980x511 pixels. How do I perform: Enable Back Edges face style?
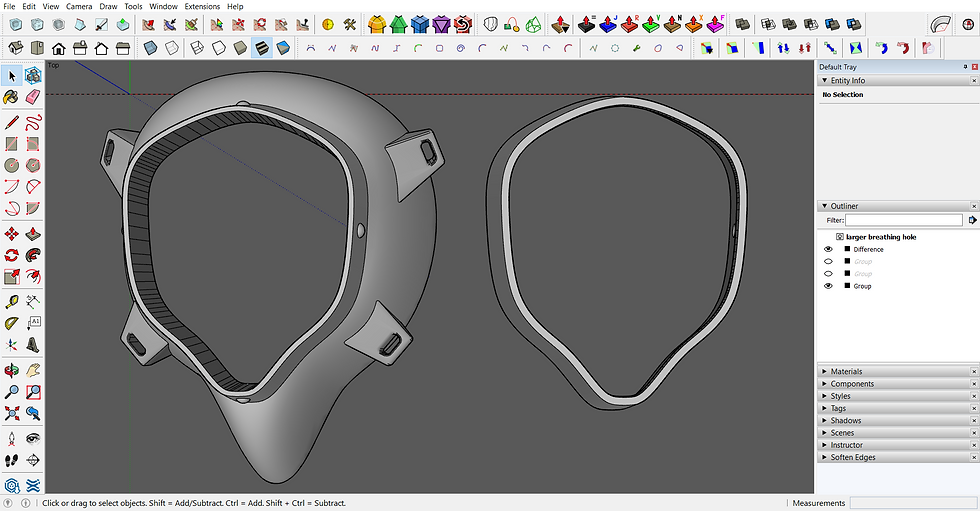tap(172, 47)
